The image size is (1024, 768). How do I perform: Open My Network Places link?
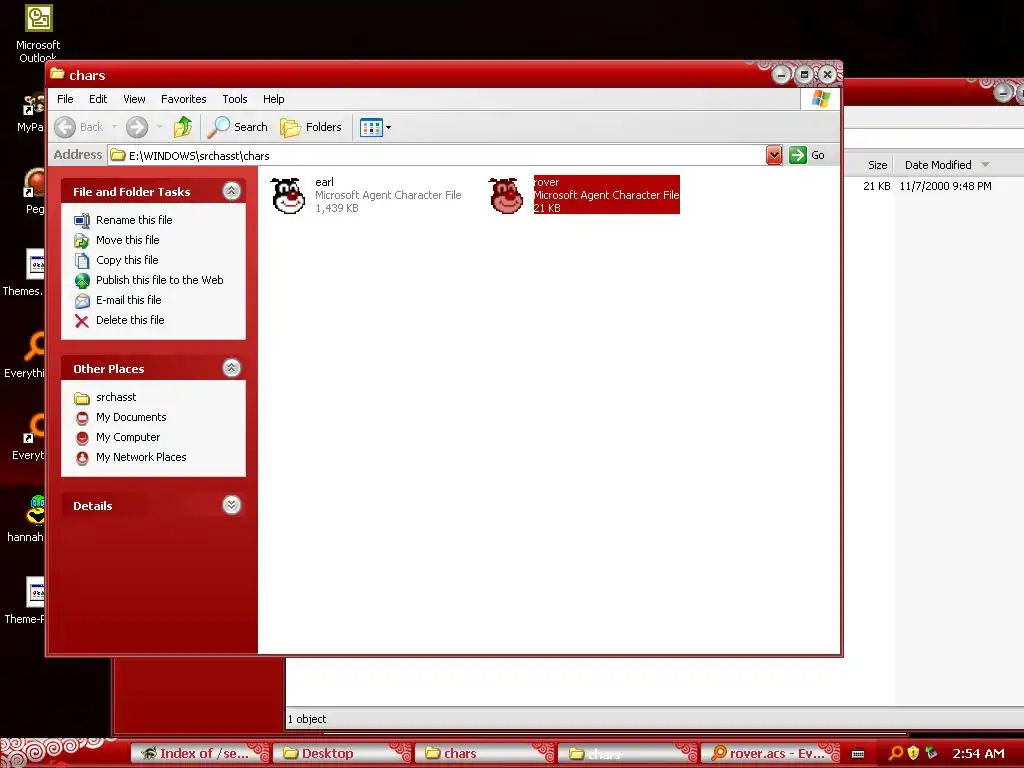point(141,457)
